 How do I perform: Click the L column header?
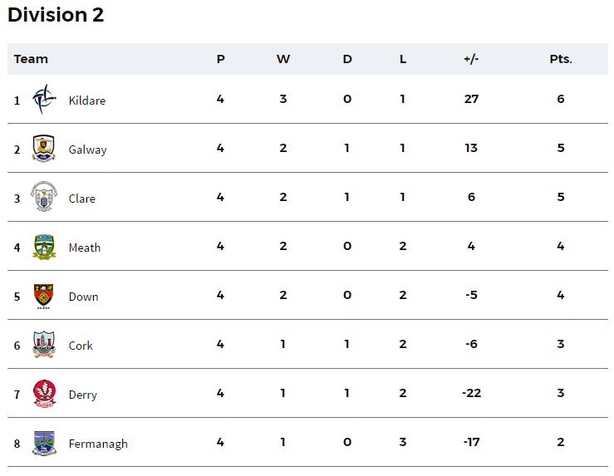click(x=403, y=59)
